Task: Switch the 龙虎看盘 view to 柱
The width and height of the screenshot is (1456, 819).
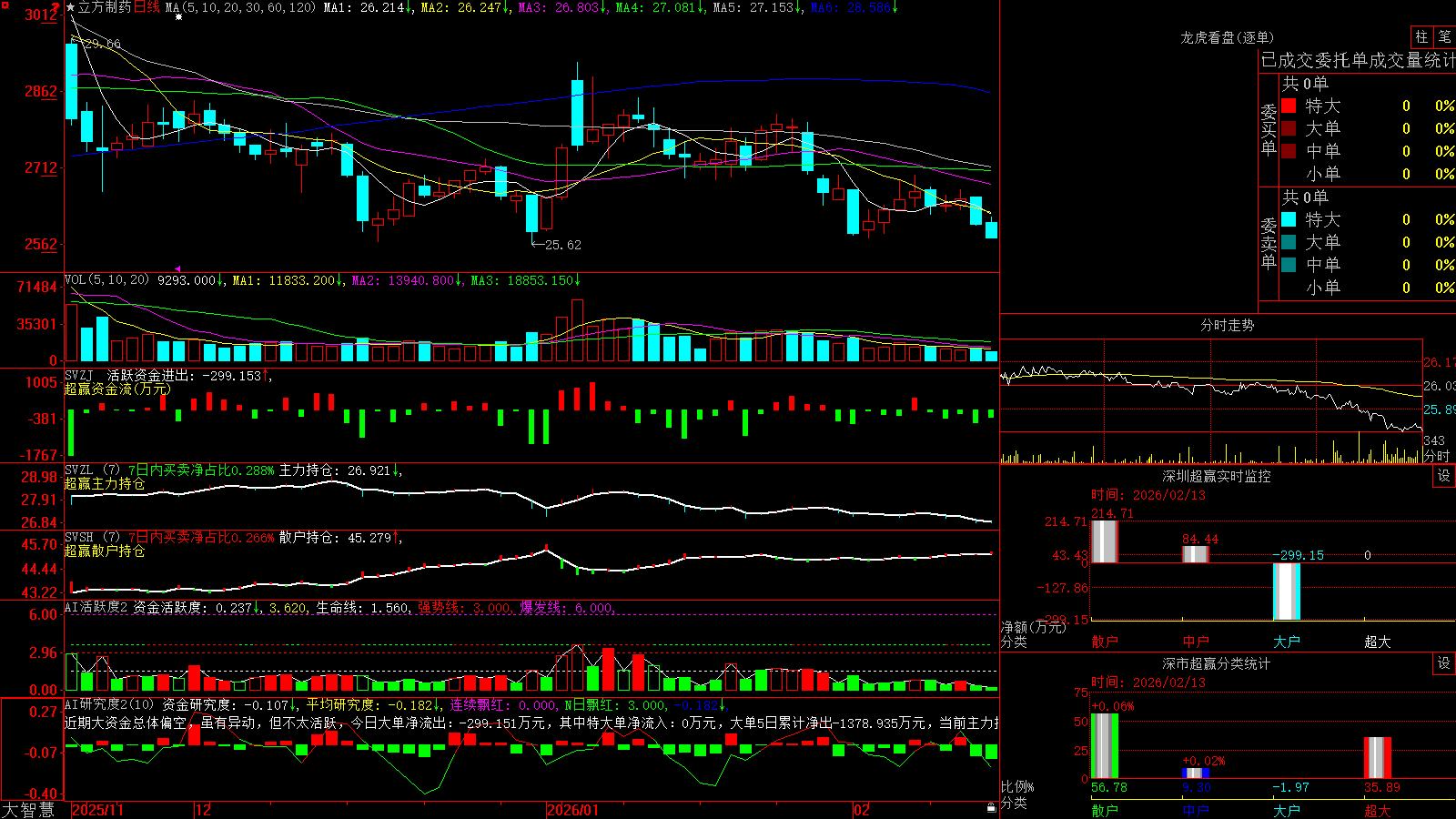Action: click(x=1421, y=37)
